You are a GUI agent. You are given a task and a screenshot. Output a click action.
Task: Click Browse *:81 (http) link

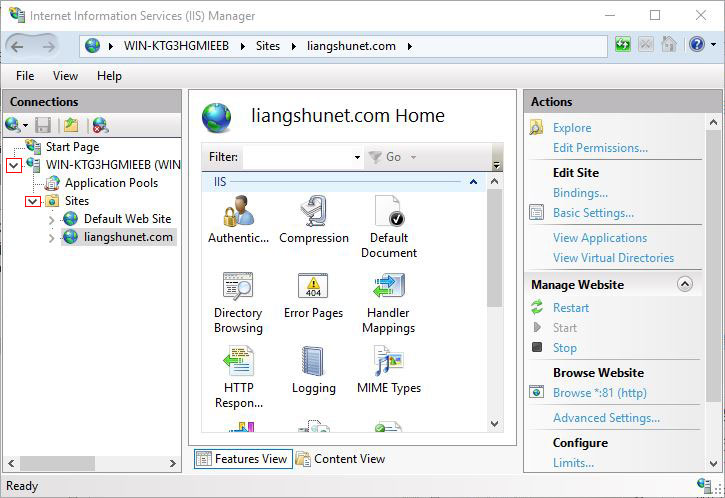[x=600, y=393]
